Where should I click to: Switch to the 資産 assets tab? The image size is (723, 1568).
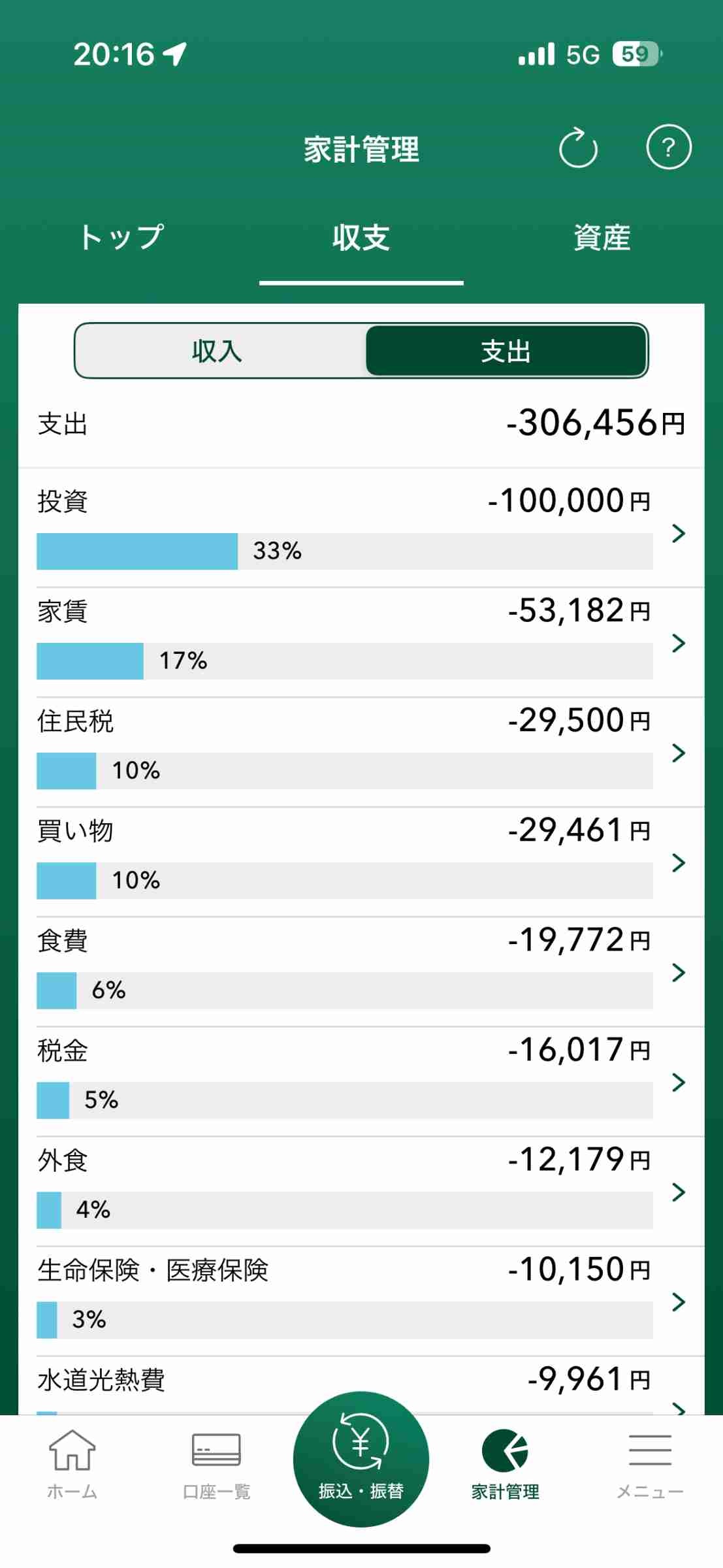click(602, 237)
